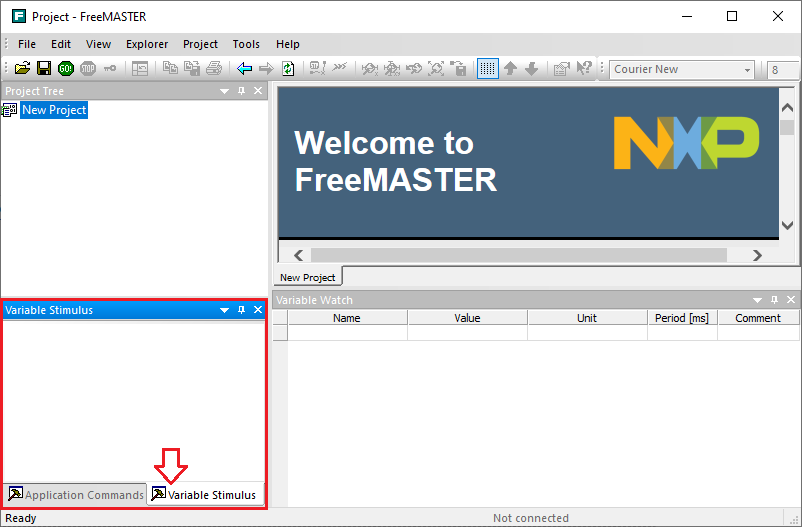Click the print icon in toolbar
The image size is (802, 527).
(x=214, y=68)
